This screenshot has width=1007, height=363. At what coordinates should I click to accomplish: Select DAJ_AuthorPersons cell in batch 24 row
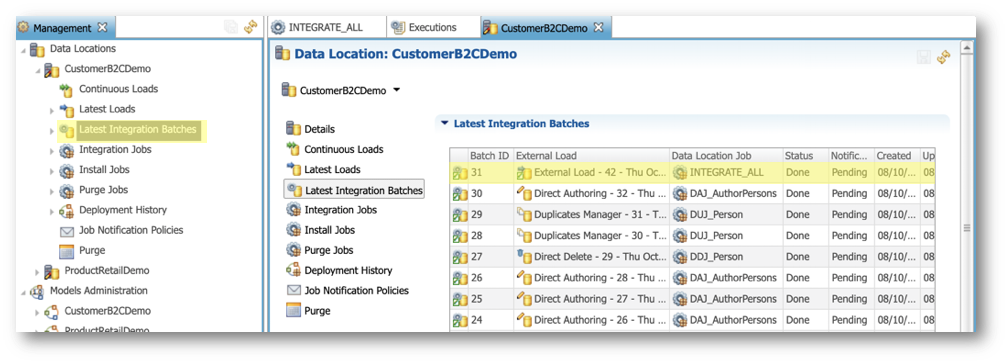(x=726, y=320)
